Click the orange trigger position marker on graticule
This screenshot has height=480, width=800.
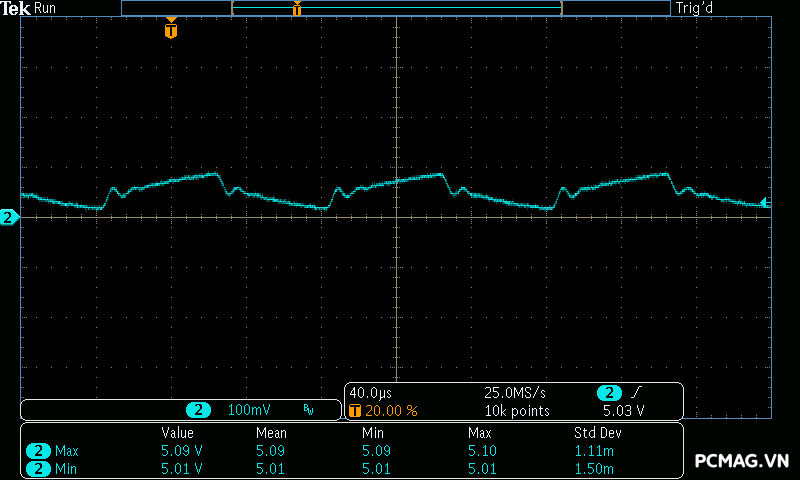171,30
